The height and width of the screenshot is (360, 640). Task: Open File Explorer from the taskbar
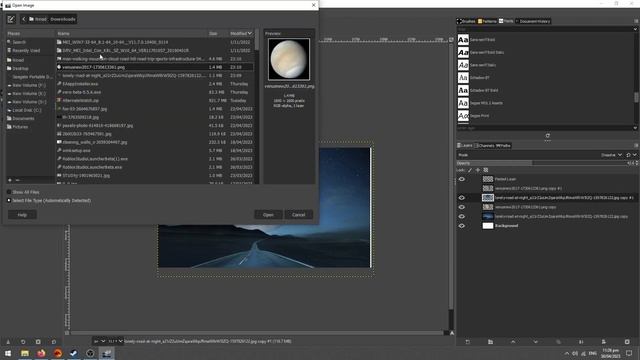click(x=25, y=353)
